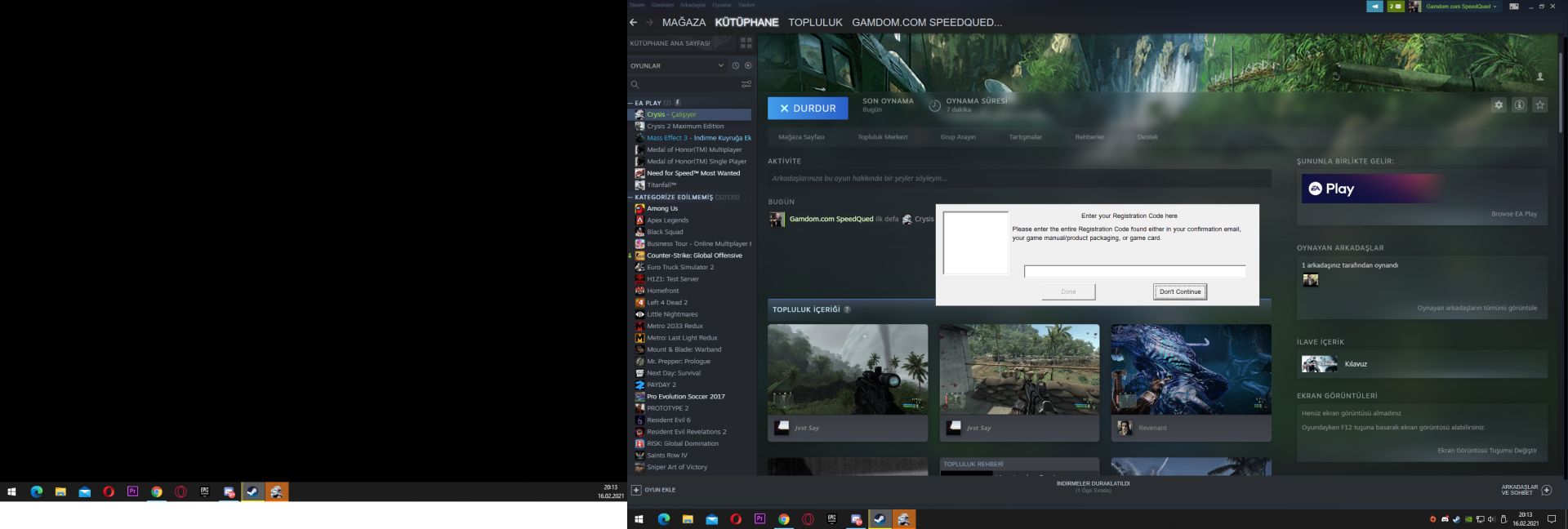Open the GAMDOM.COM SPEEDQUED profile tab
Screen dimensions: 1568x529
tap(927, 23)
